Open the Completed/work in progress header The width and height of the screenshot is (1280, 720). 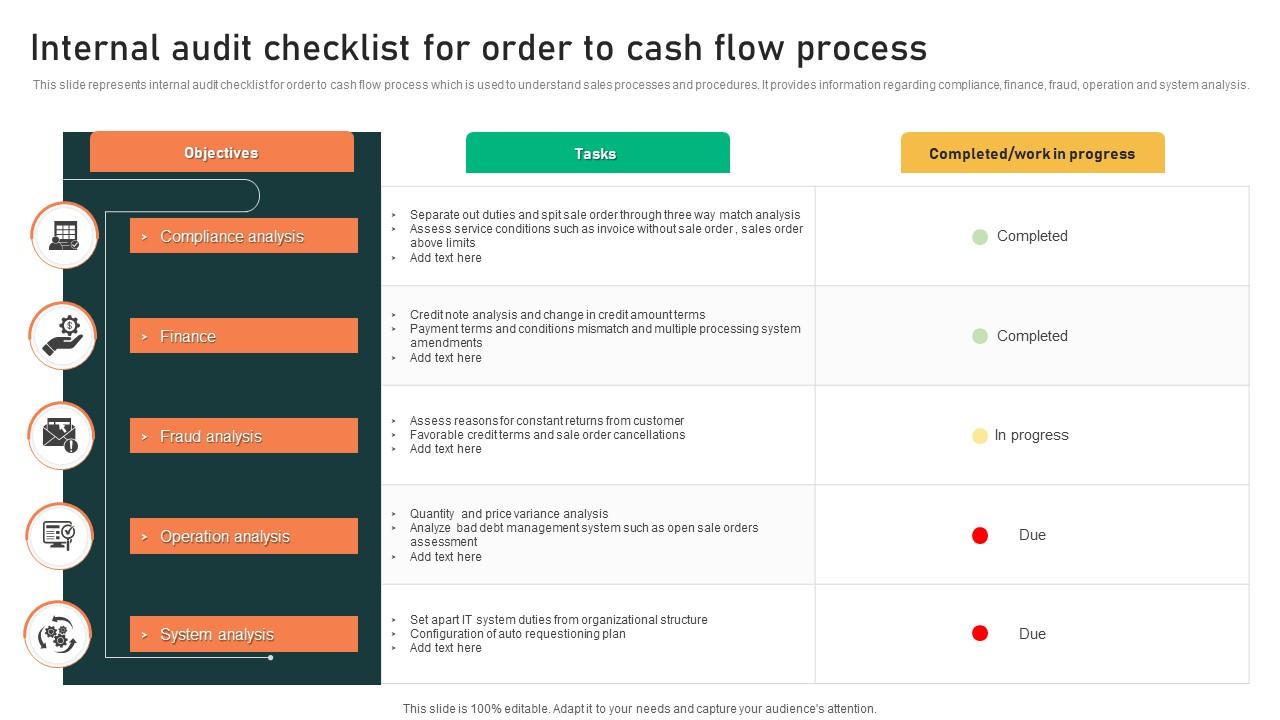pyautogui.click(x=1033, y=153)
